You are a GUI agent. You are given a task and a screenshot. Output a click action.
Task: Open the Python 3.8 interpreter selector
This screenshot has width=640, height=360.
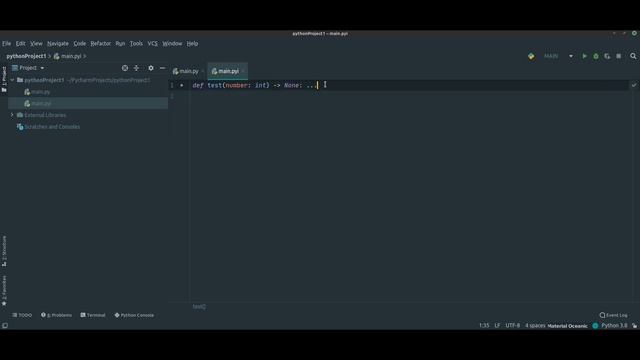tap(614, 326)
